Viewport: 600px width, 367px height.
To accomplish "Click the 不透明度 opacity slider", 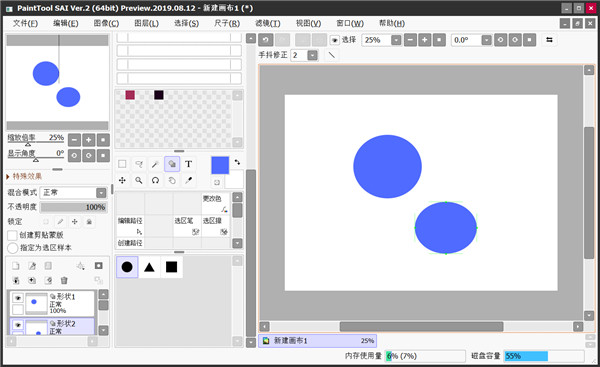I will 73,207.
